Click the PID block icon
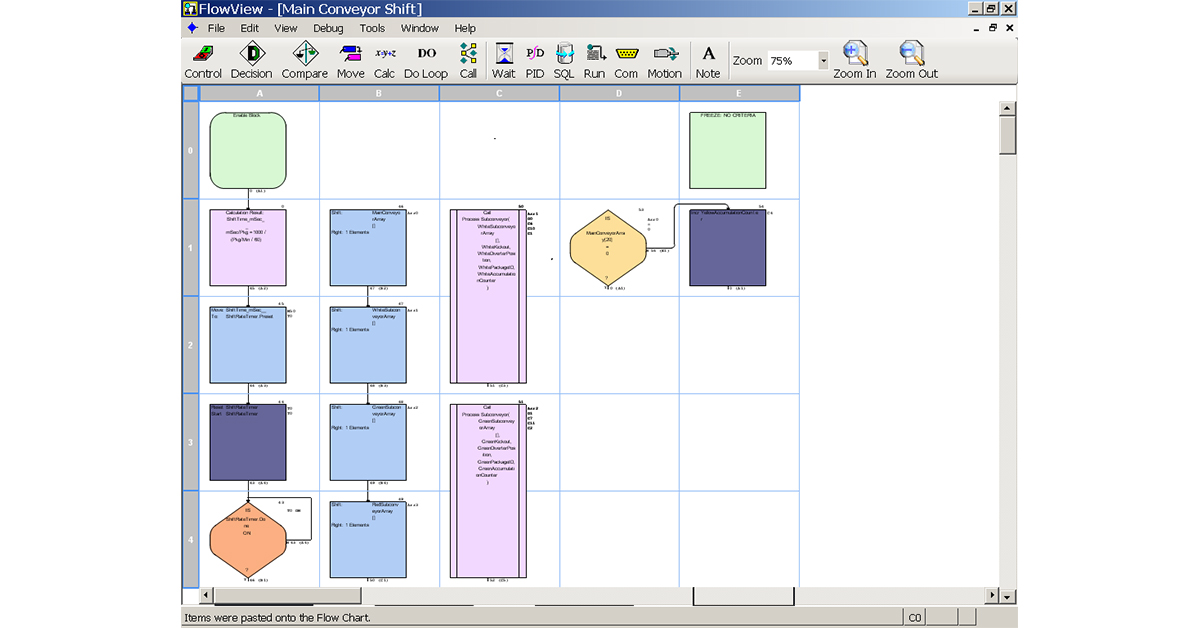The image size is (1200, 628). point(535,60)
